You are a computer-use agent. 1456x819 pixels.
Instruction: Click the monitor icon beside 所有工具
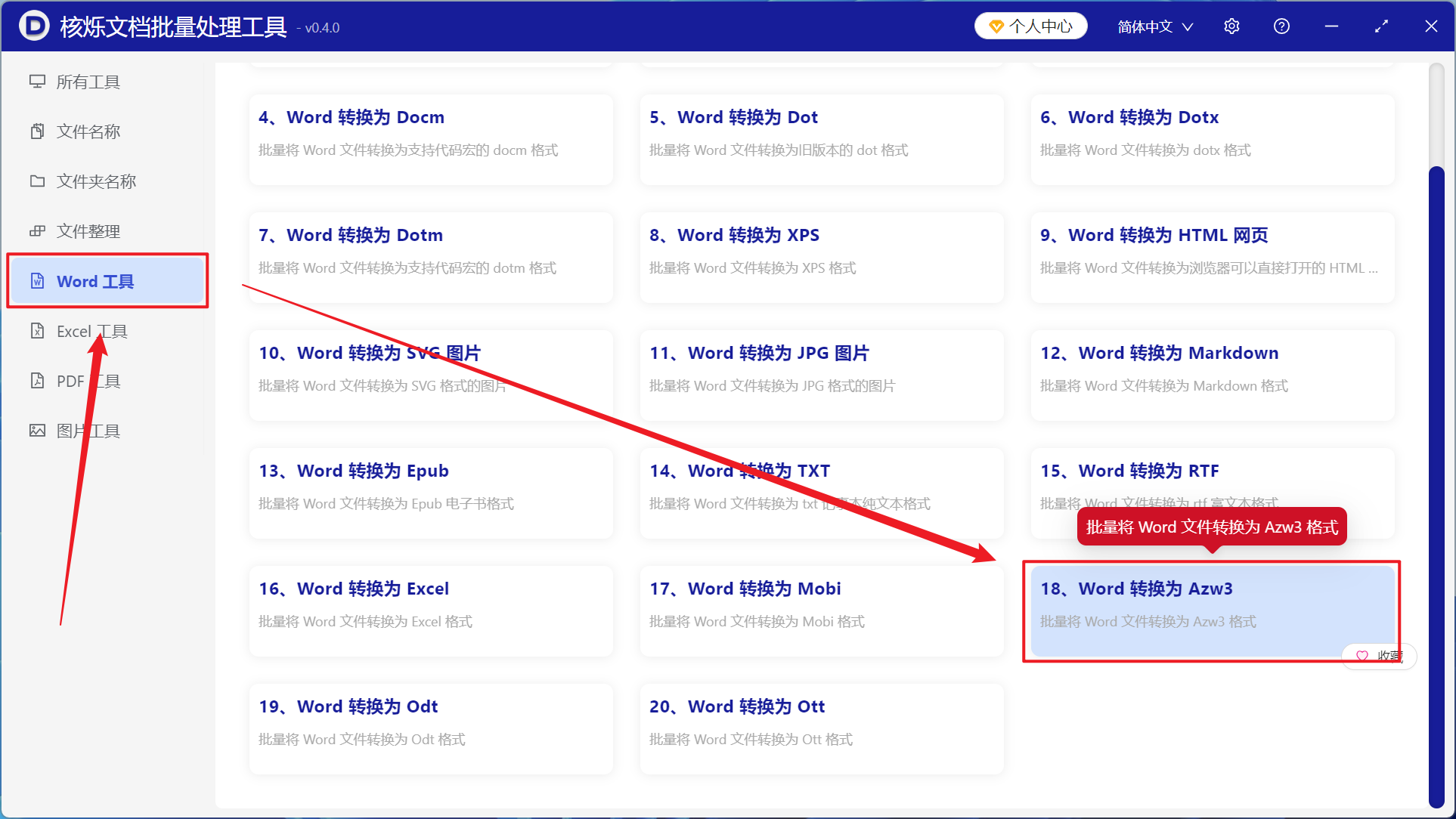pos(37,82)
